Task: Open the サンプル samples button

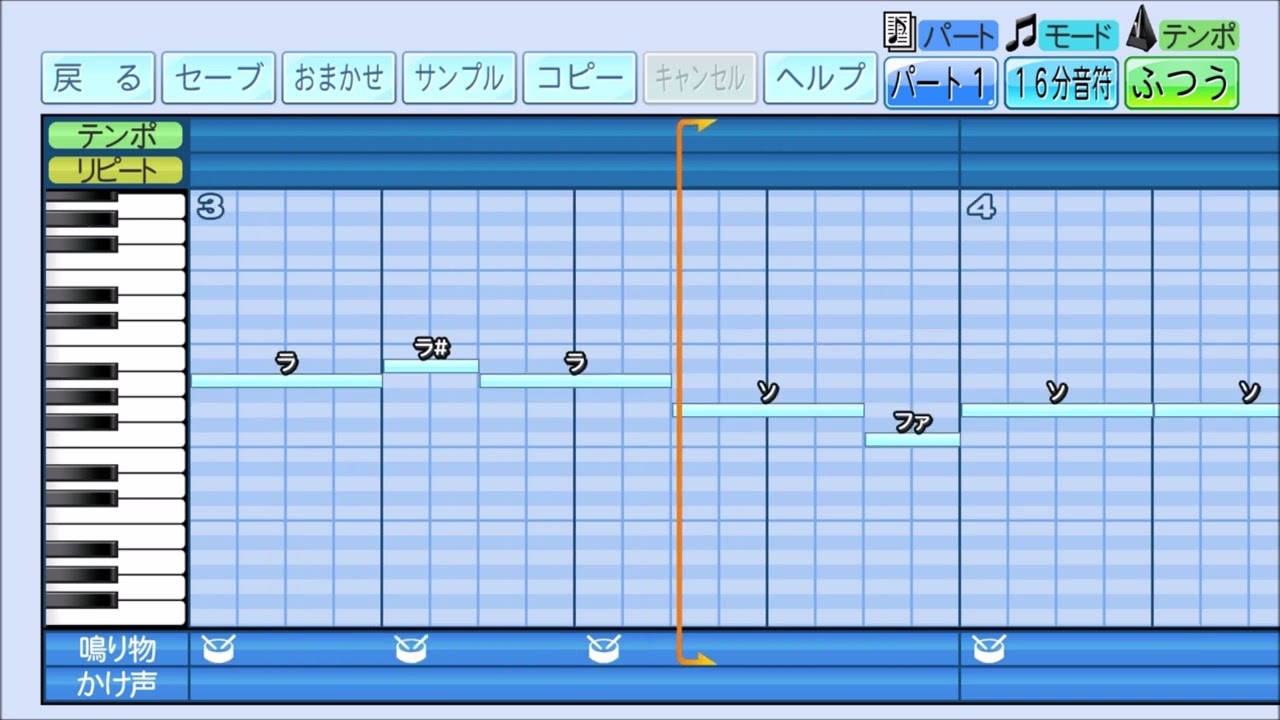Action: click(x=459, y=78)
